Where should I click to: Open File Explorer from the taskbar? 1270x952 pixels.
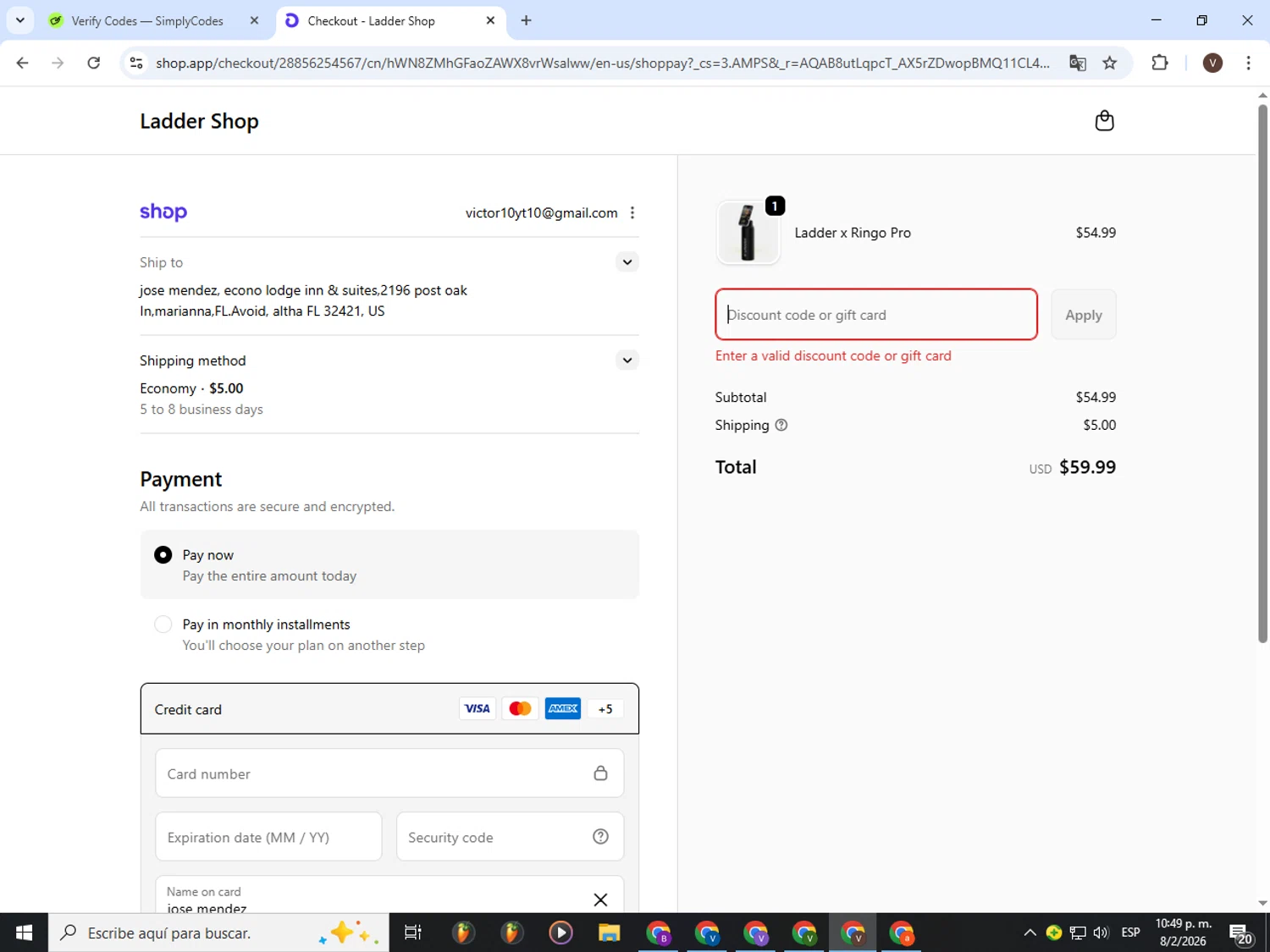click(x=609, y=933)
